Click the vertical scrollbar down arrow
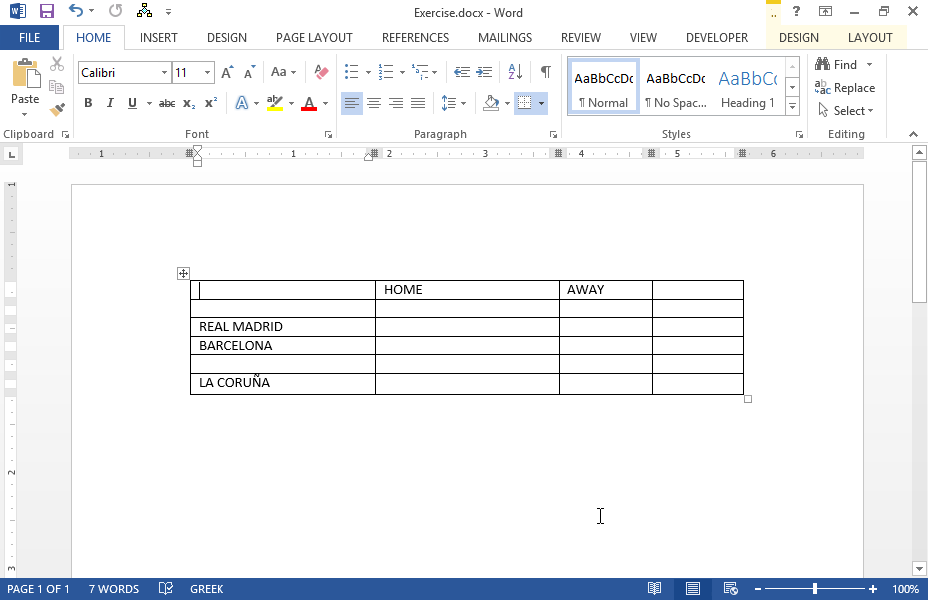This screenshot has height=600, width=928. [919, 569]
